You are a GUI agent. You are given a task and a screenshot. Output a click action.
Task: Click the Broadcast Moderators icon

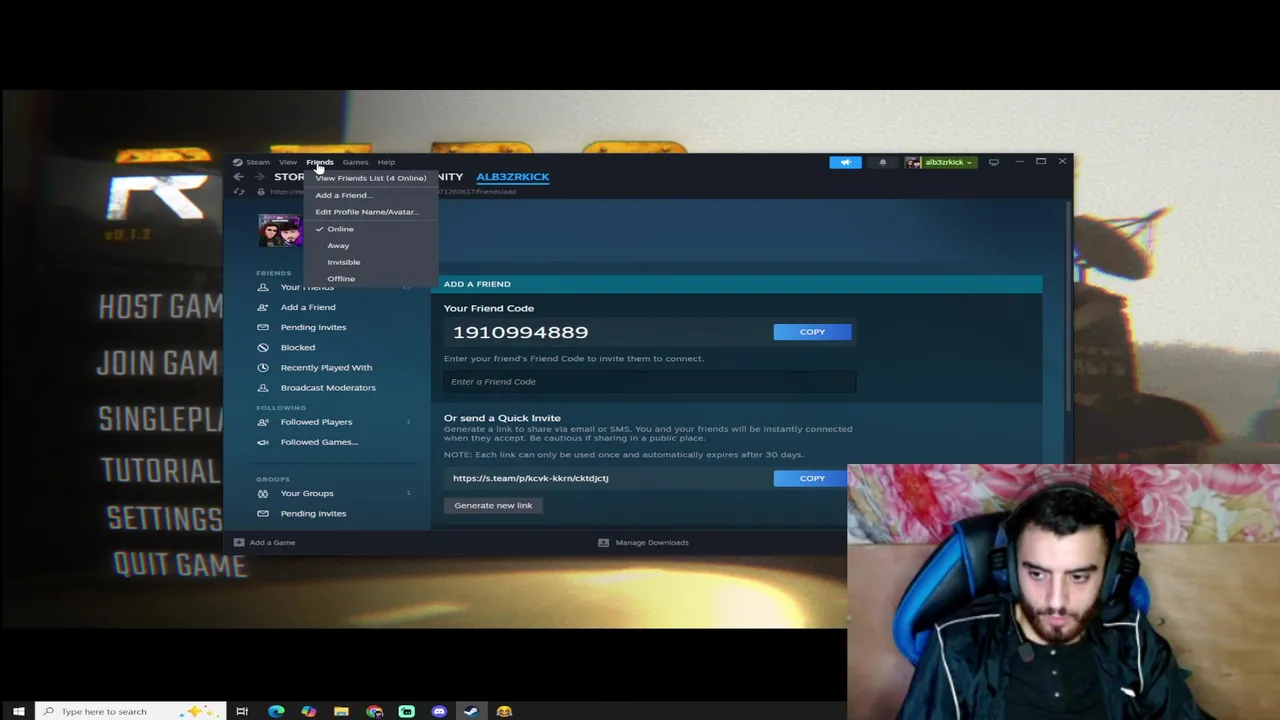(x=262, y=387)
